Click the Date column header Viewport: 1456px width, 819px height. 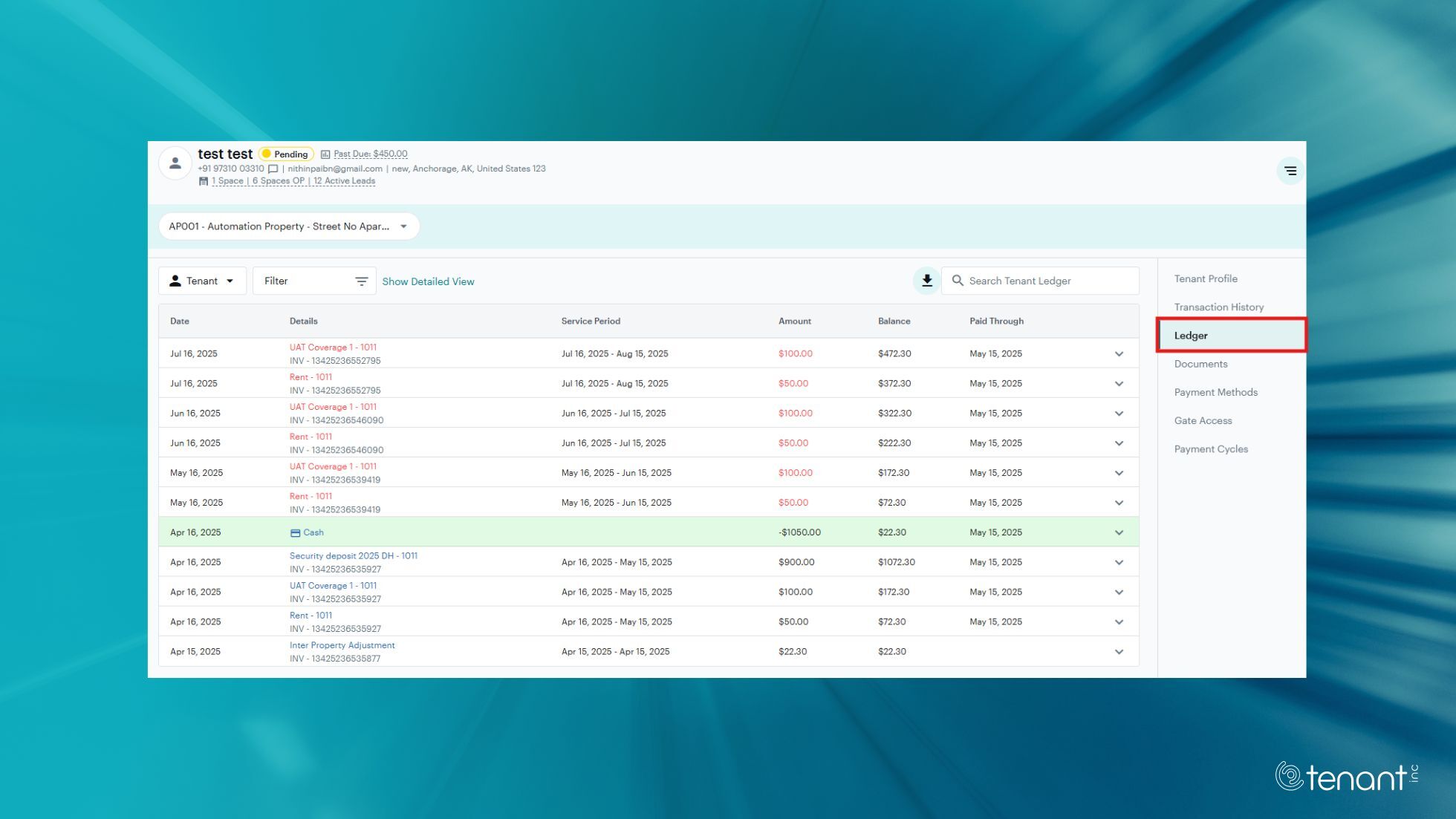click(180, 322)
